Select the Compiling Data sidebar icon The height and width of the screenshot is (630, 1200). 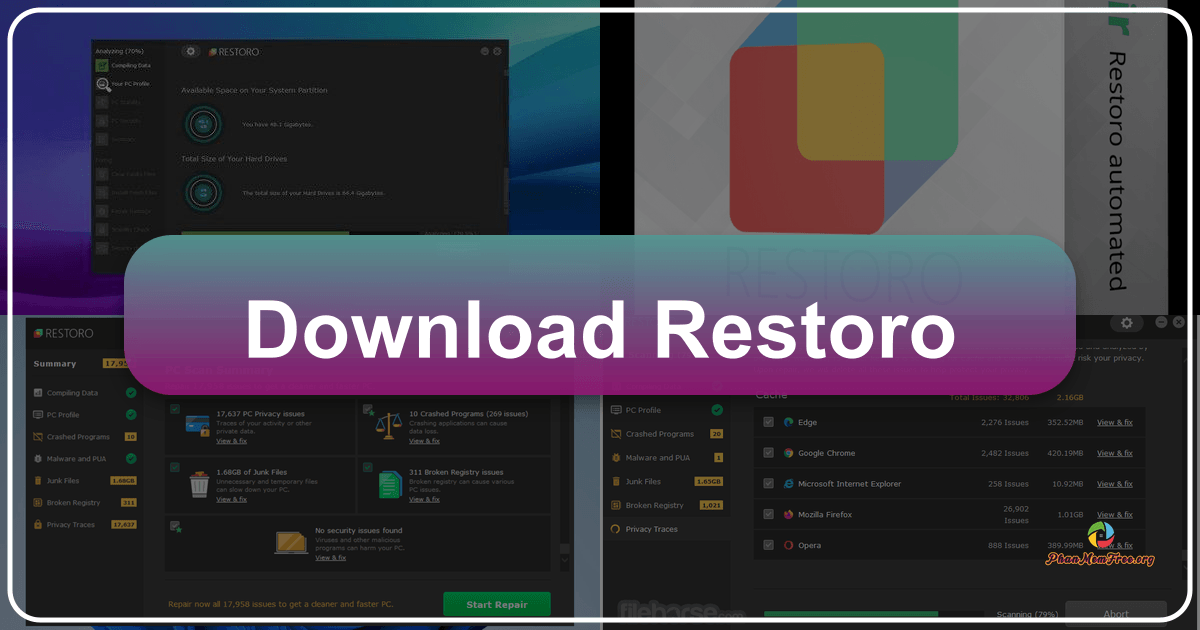pyautogui.click(x=38, y=393)
